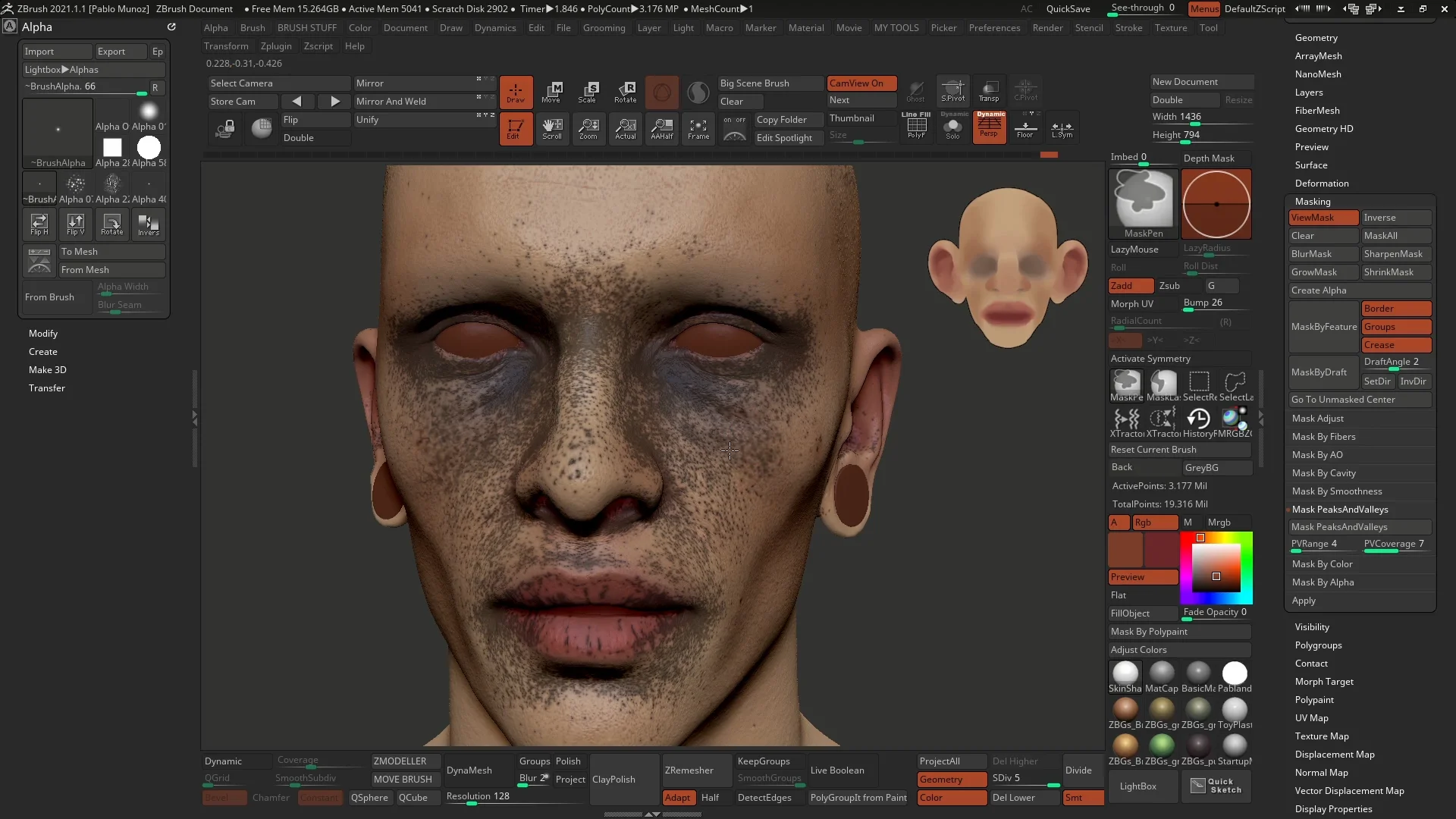This screenshot has width=1456, height=819.
Task: Activate the Scale tool
Action: coord(589,92)
